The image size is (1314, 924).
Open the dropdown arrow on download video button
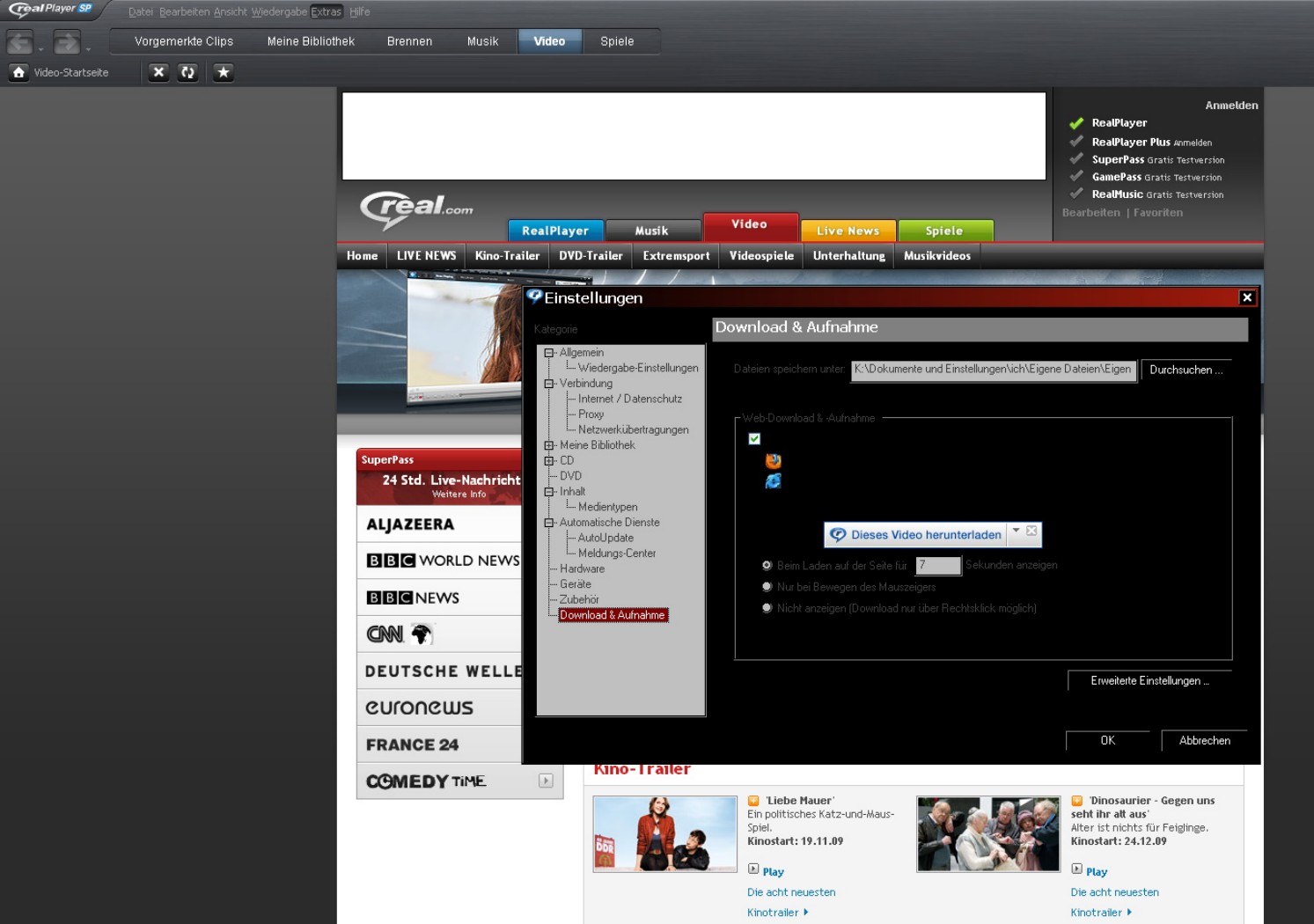[1016, 531]
